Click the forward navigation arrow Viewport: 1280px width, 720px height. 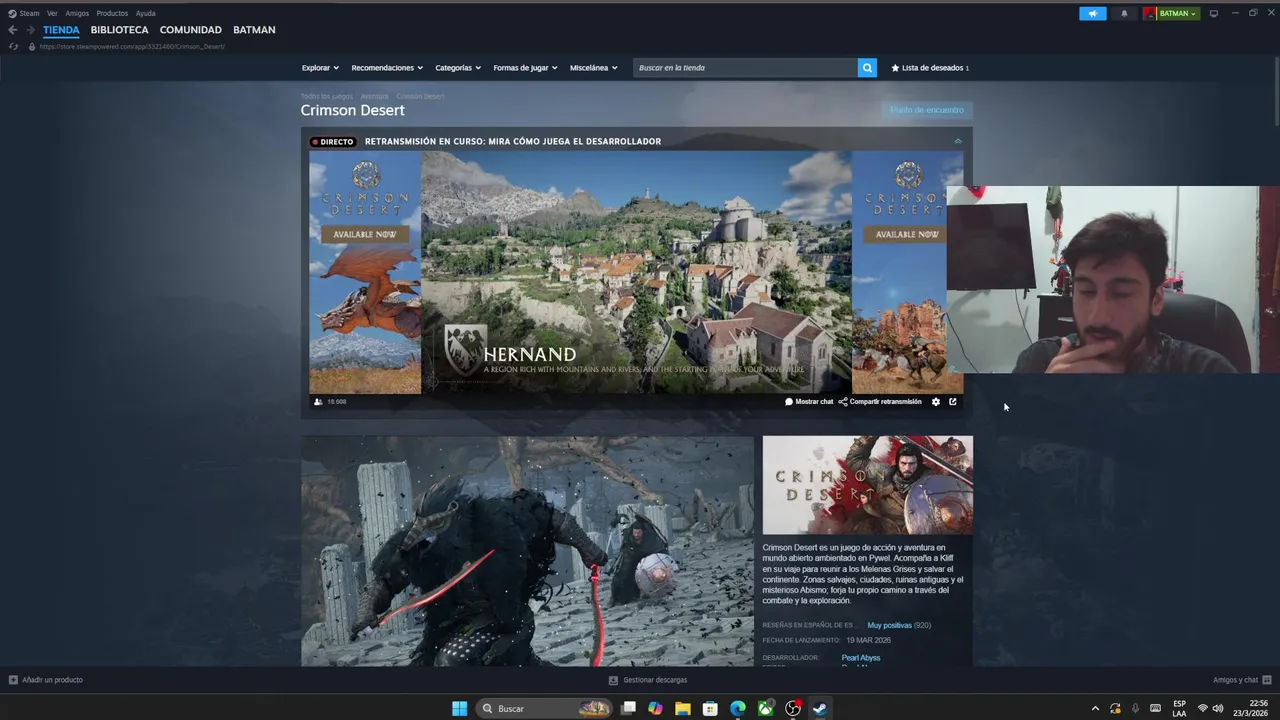(x=31, y=30)
